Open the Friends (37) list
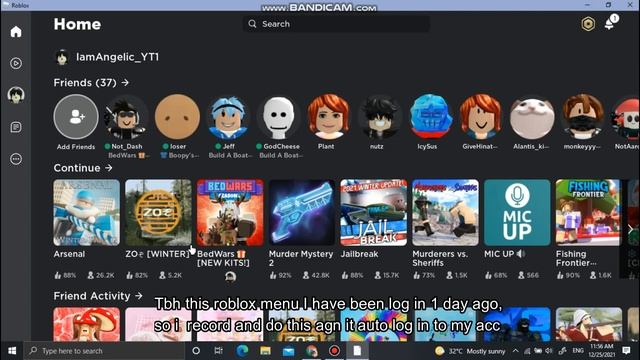This screenshot has height=360, width=640. [91, 83]
